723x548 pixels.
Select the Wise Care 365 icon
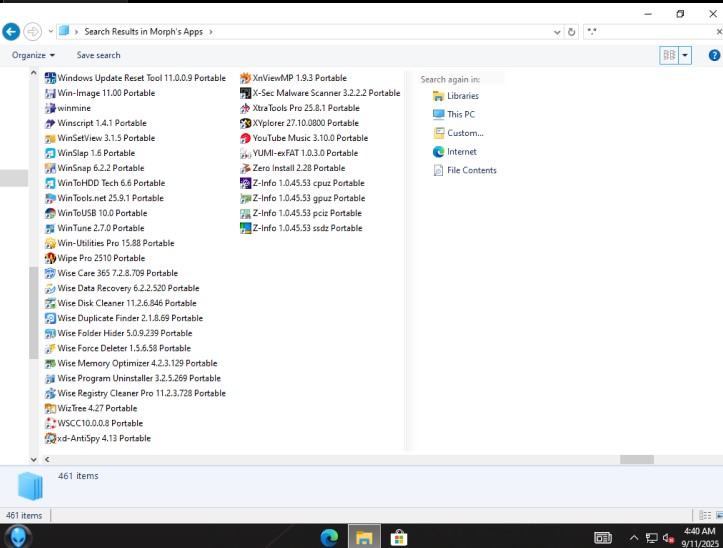click(50, 273)
